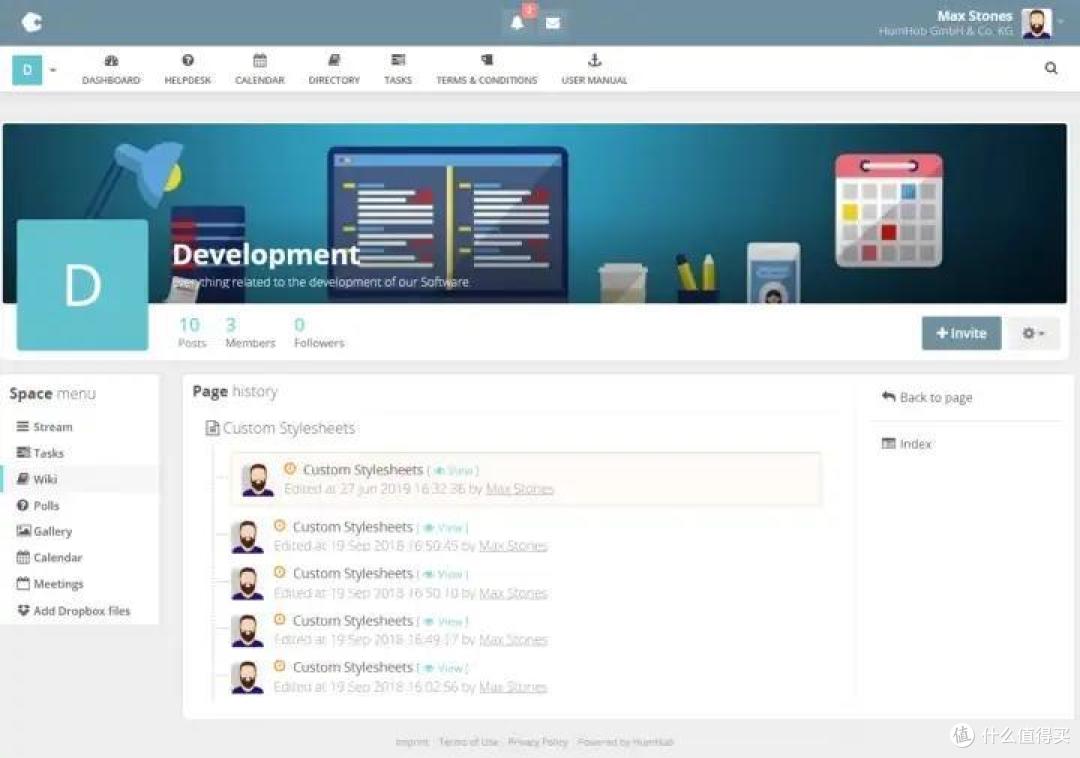View the 16:02:56 revision
The width and height of the screenshot is (1080, 758).
coord(445,668)
